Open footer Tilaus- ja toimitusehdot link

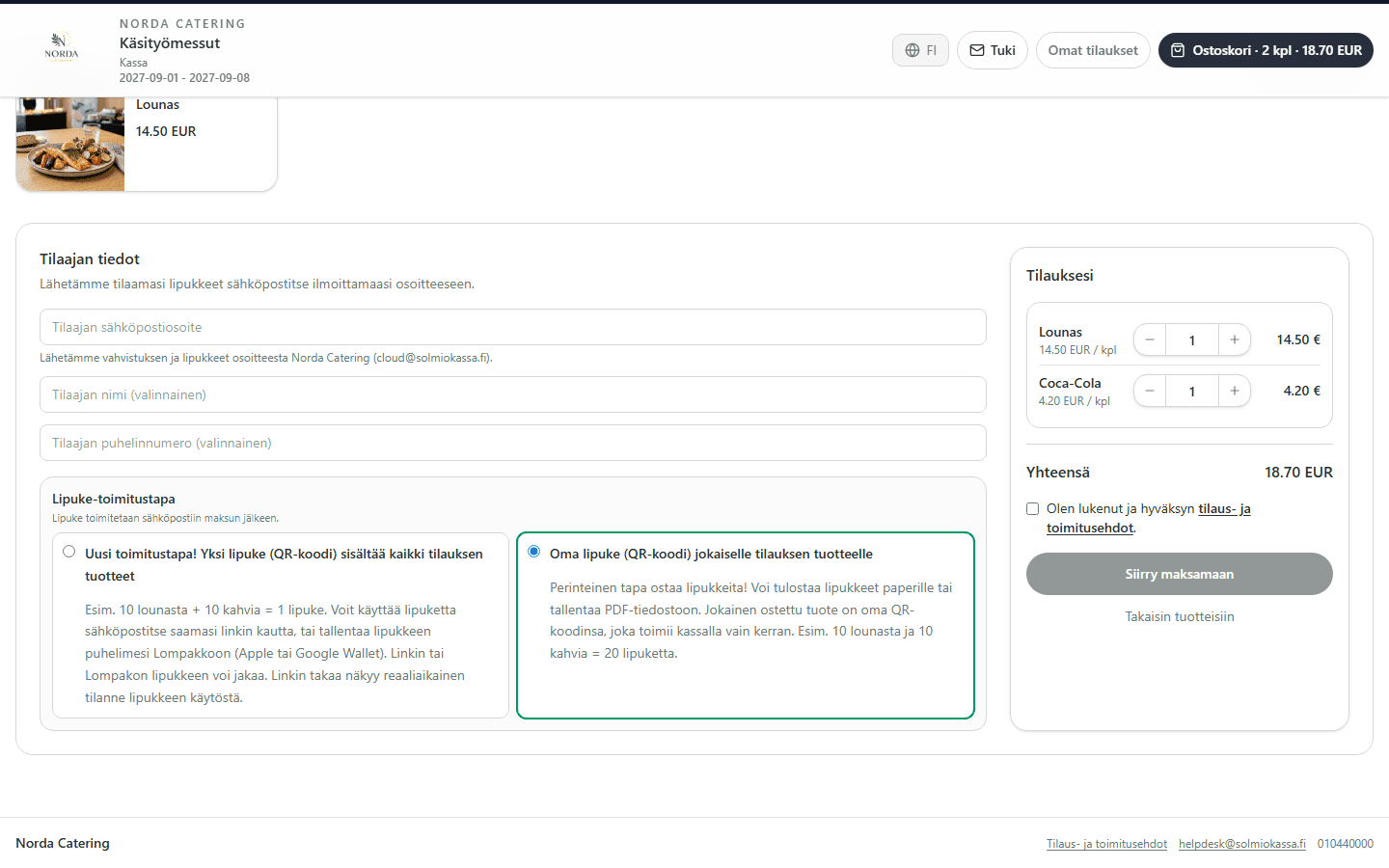1106,844
